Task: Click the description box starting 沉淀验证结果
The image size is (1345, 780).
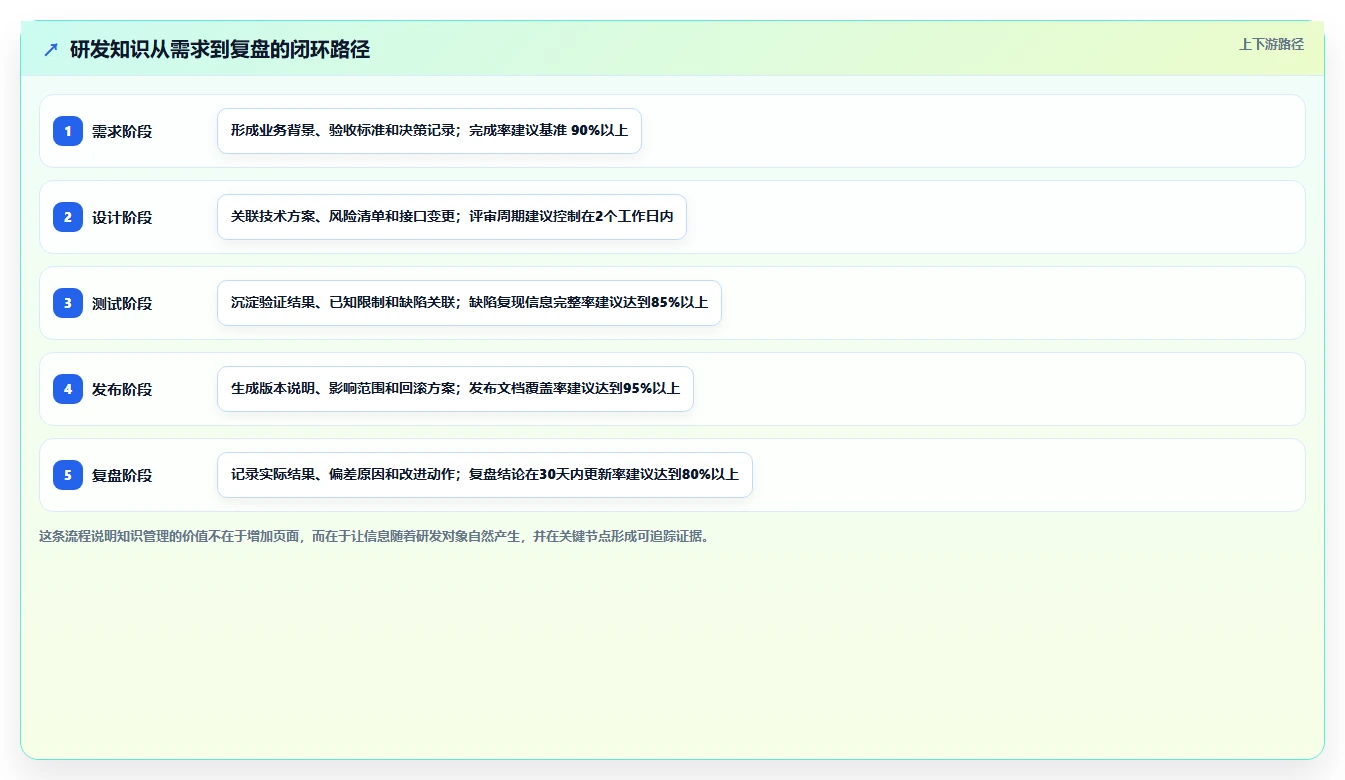Action: point(469,303)
